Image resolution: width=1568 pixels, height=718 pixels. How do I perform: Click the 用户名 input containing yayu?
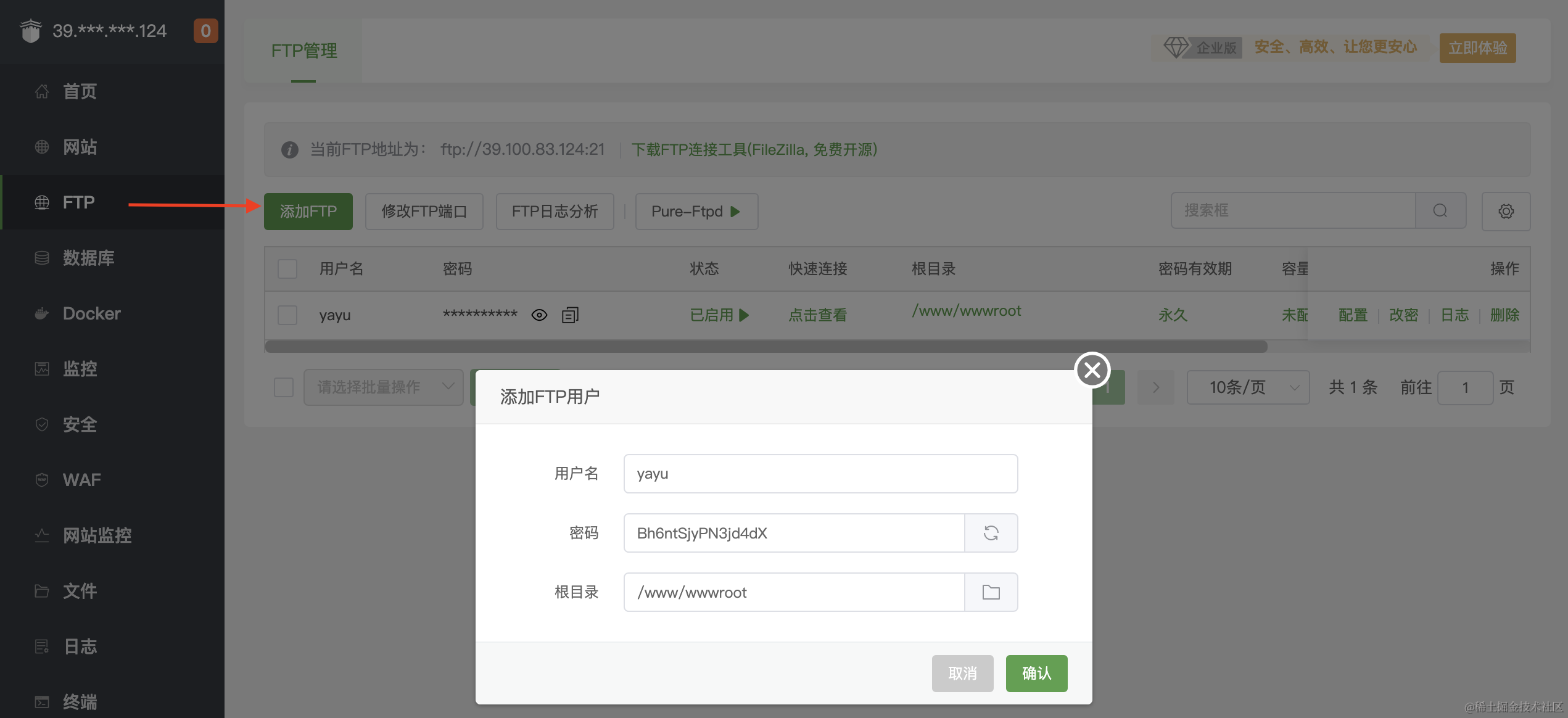click(x=820, y=473)
